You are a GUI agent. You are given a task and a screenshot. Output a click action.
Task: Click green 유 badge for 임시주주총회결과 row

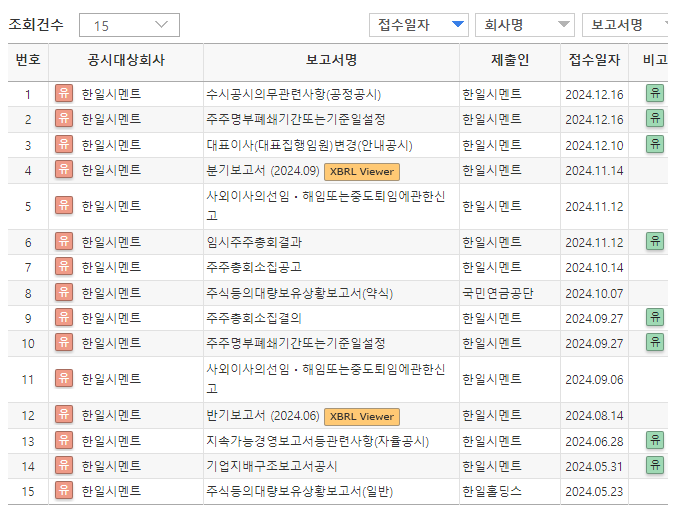coord(655,241)
